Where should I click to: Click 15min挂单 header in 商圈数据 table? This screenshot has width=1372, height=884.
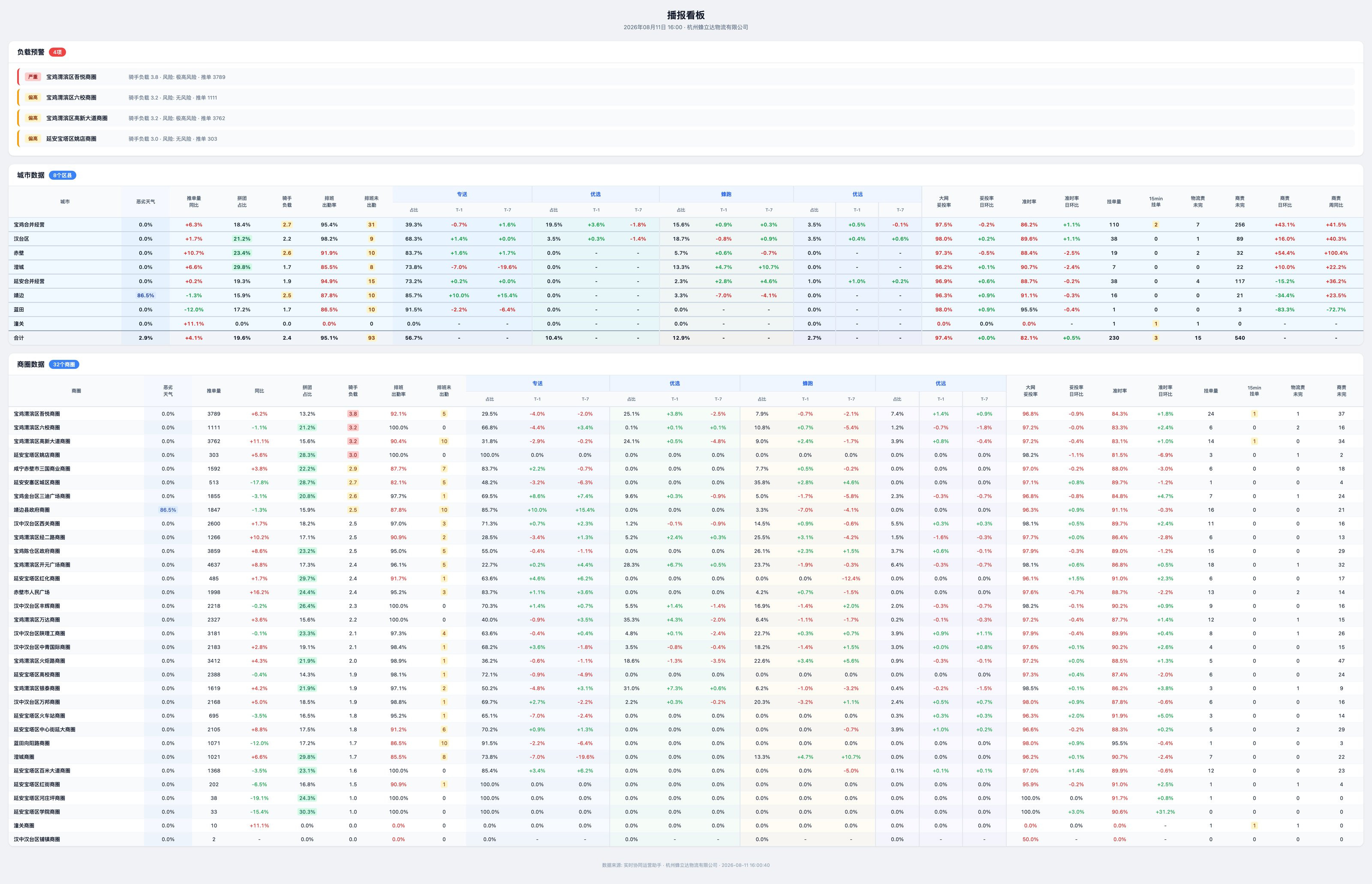(1255, 391)
